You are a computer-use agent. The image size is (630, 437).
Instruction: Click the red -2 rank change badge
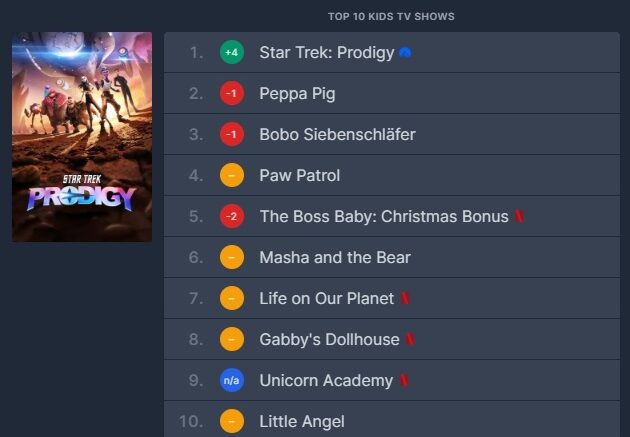pyautogui.click(x=232, y=216)
